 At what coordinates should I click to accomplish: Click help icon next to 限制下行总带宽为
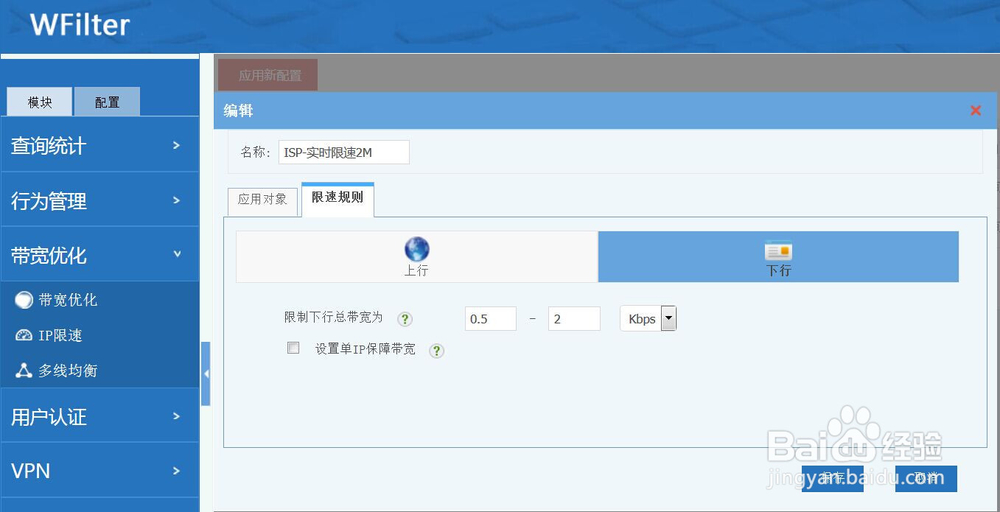tap(405, 319)
